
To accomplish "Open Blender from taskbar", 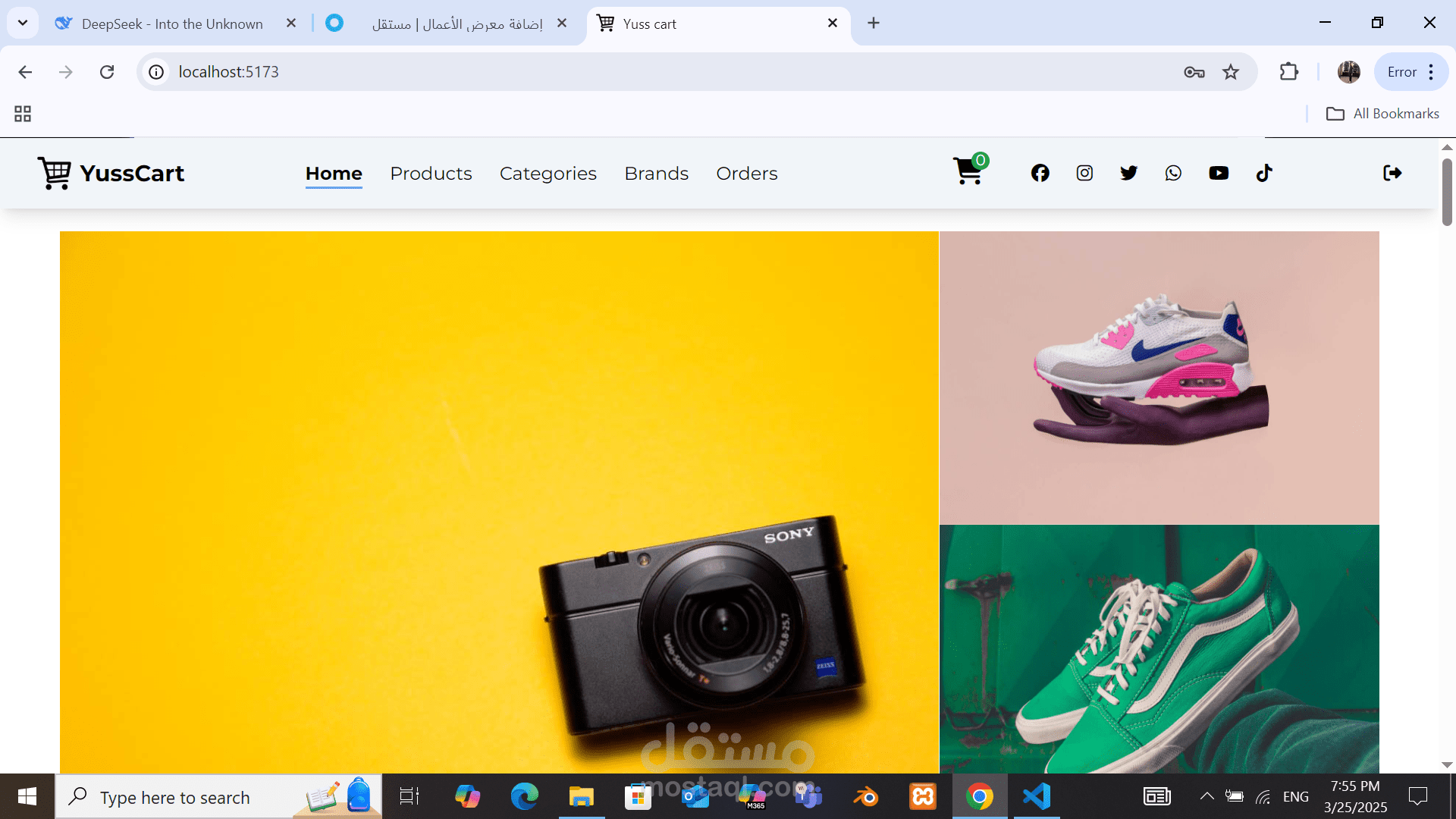I will click(x=866, y=796).
